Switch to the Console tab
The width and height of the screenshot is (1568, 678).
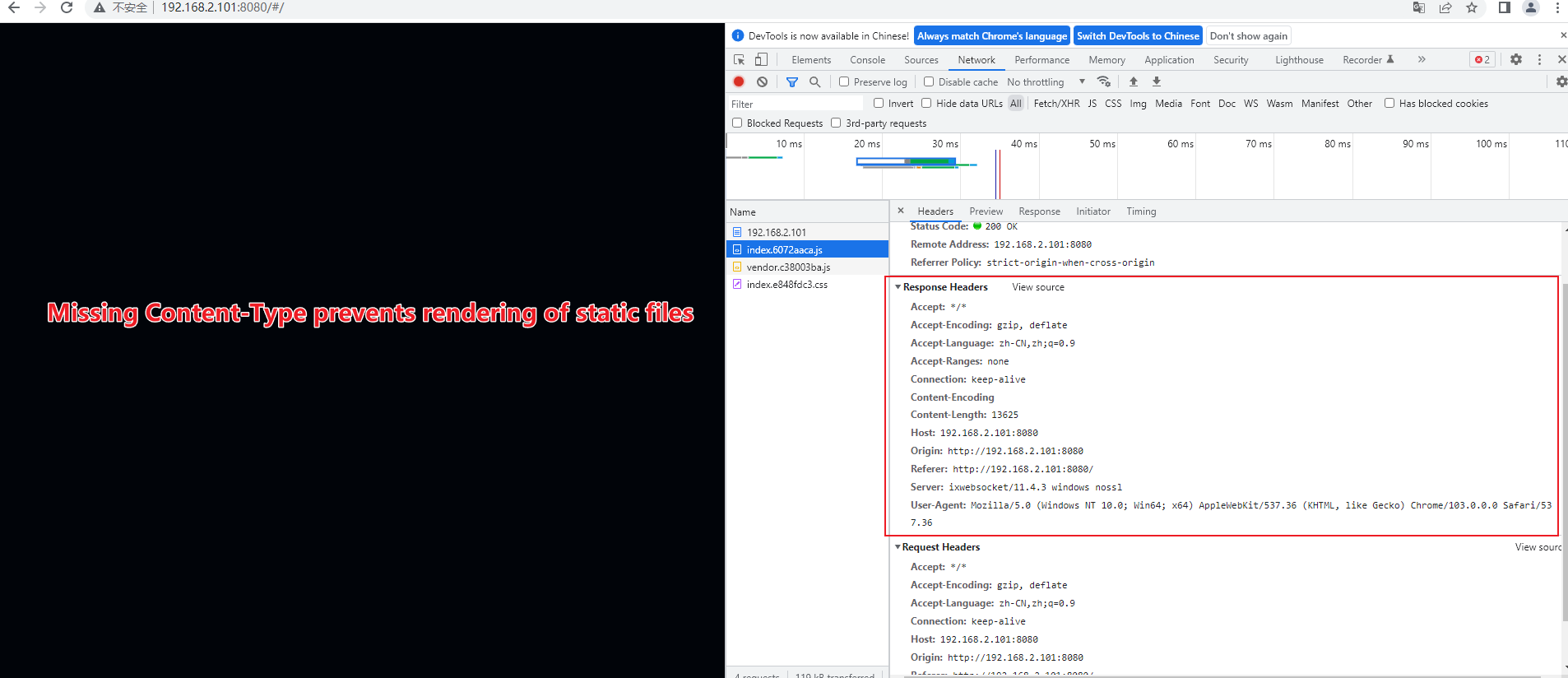point(868,60)
